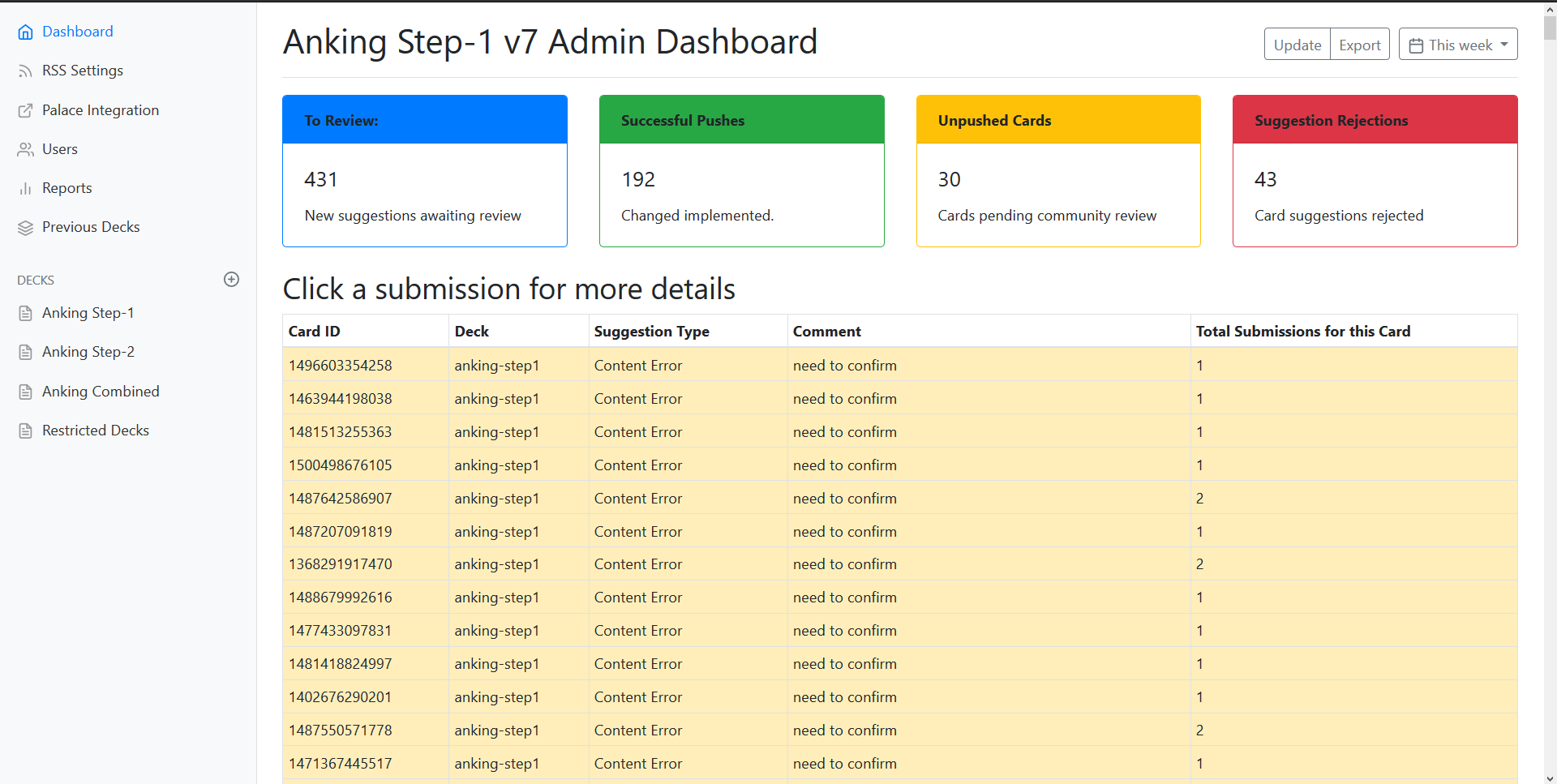Go to RSS Settings
Screen dimensions: 1557x784
(83, 71)
